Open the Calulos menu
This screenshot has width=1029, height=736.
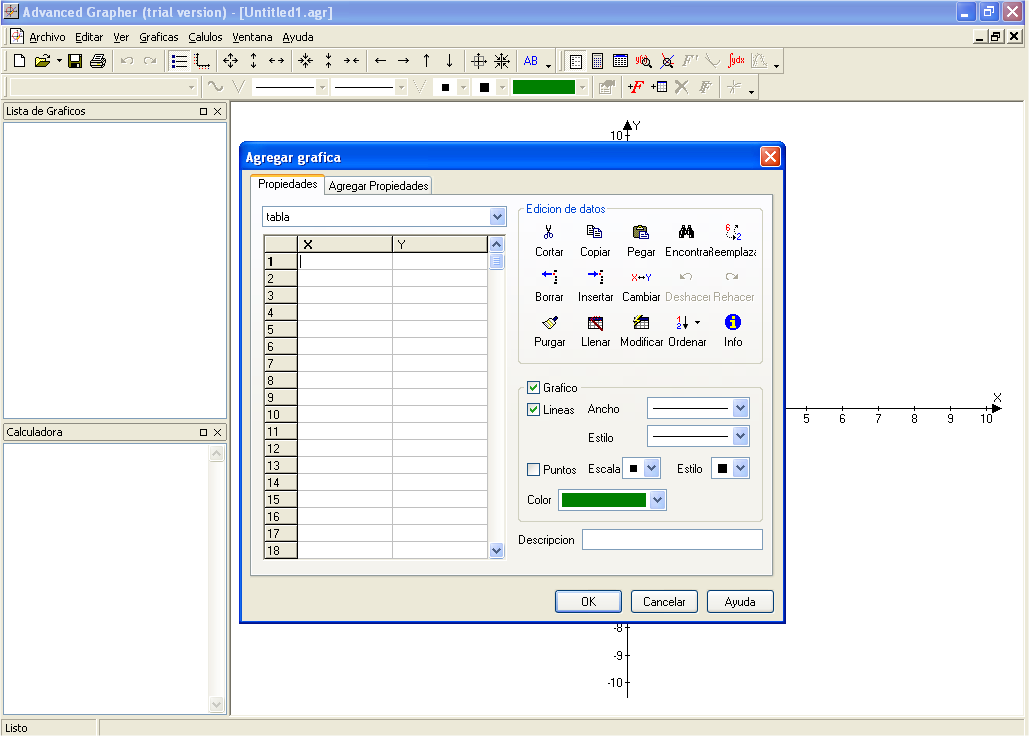(205, 37)
